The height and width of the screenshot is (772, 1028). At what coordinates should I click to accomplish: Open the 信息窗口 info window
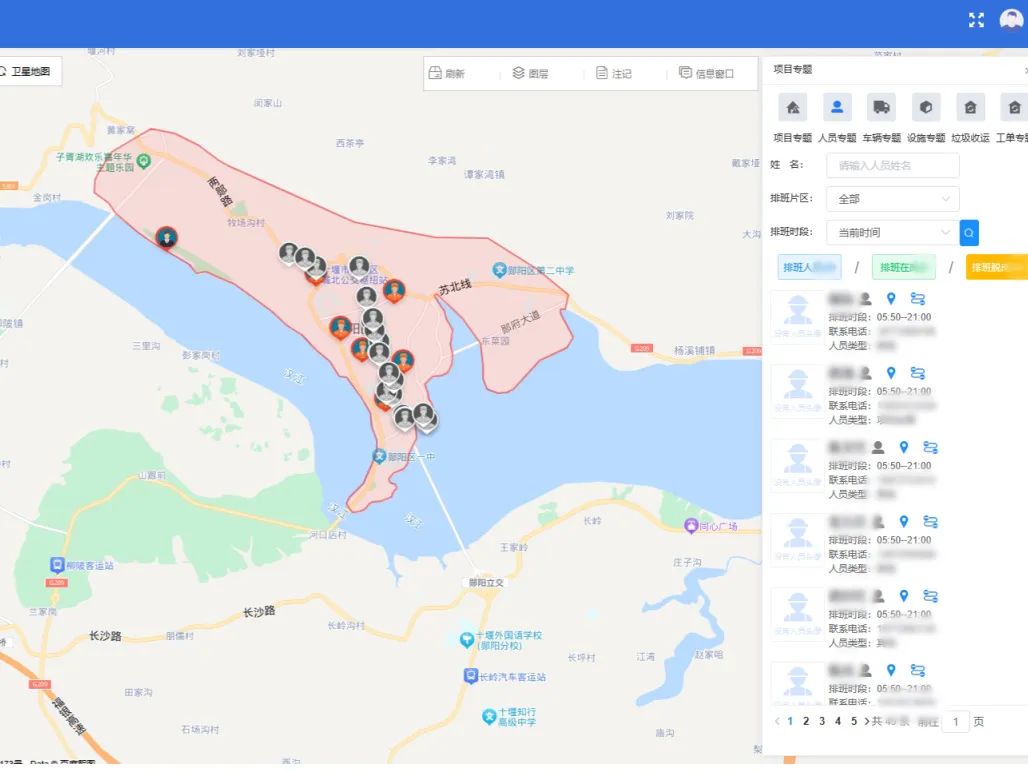pos(706,74)
